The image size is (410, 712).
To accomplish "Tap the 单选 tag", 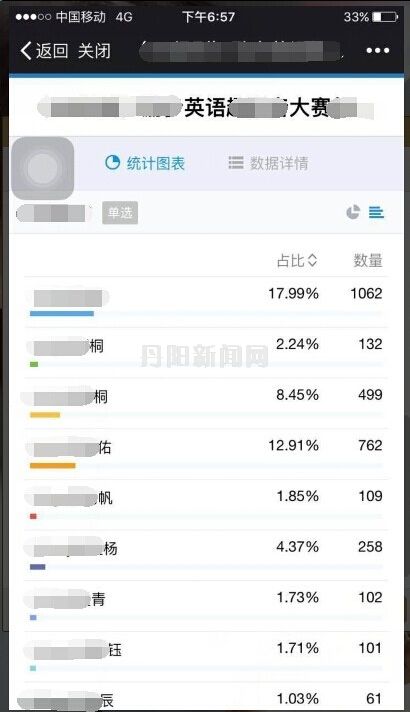I will [120, 213].
